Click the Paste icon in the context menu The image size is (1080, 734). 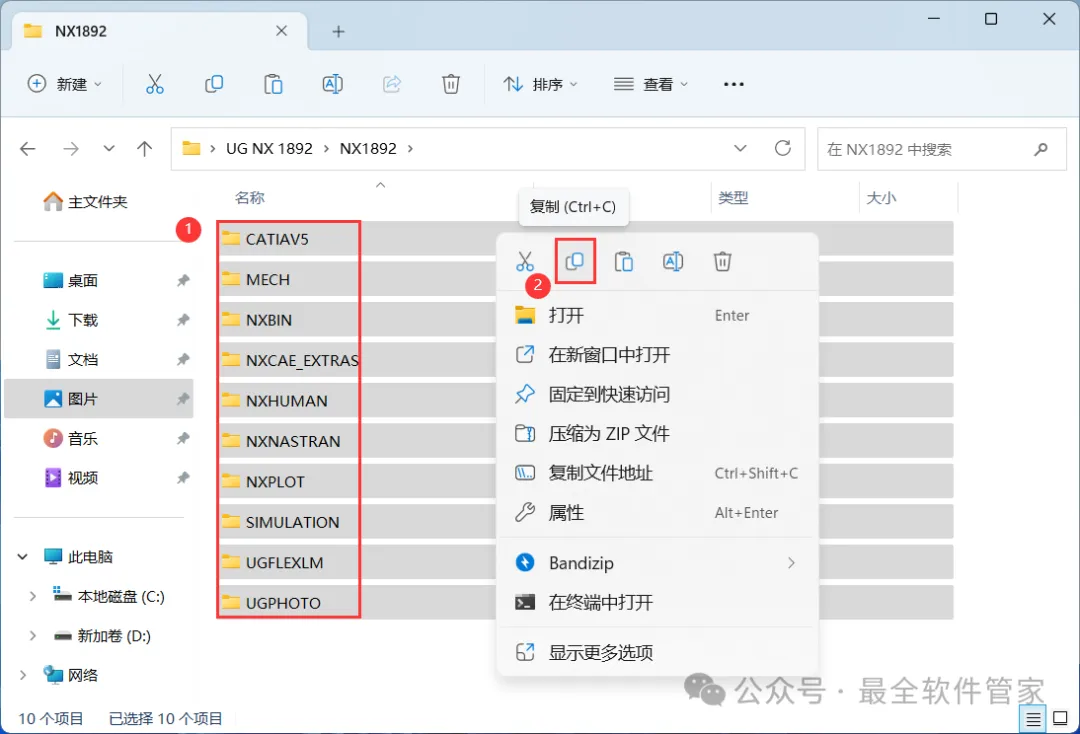(624, 262)
